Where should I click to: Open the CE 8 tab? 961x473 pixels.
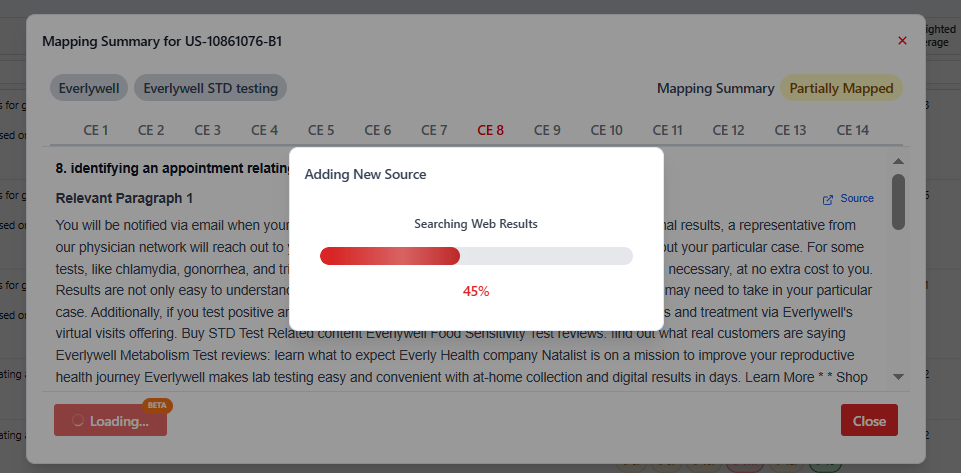tap(491, 130)
